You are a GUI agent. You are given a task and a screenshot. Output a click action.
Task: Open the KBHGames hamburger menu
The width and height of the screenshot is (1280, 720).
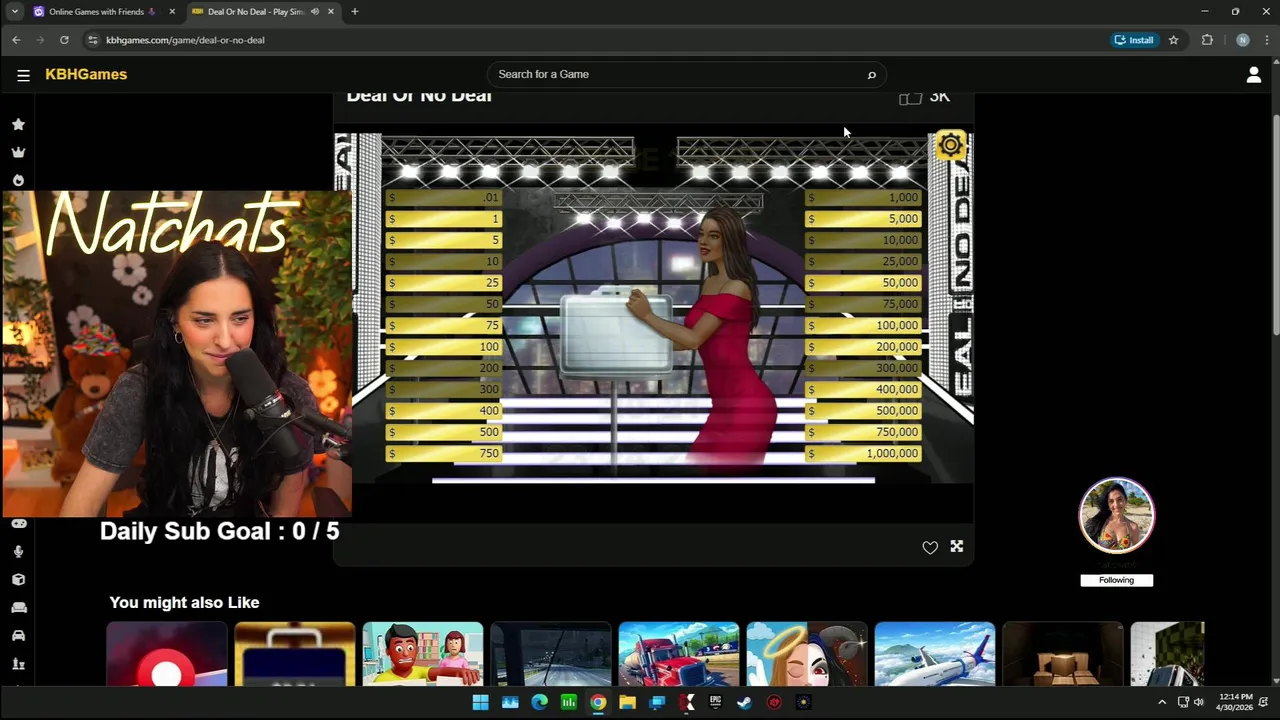click(x=23, y=75)
